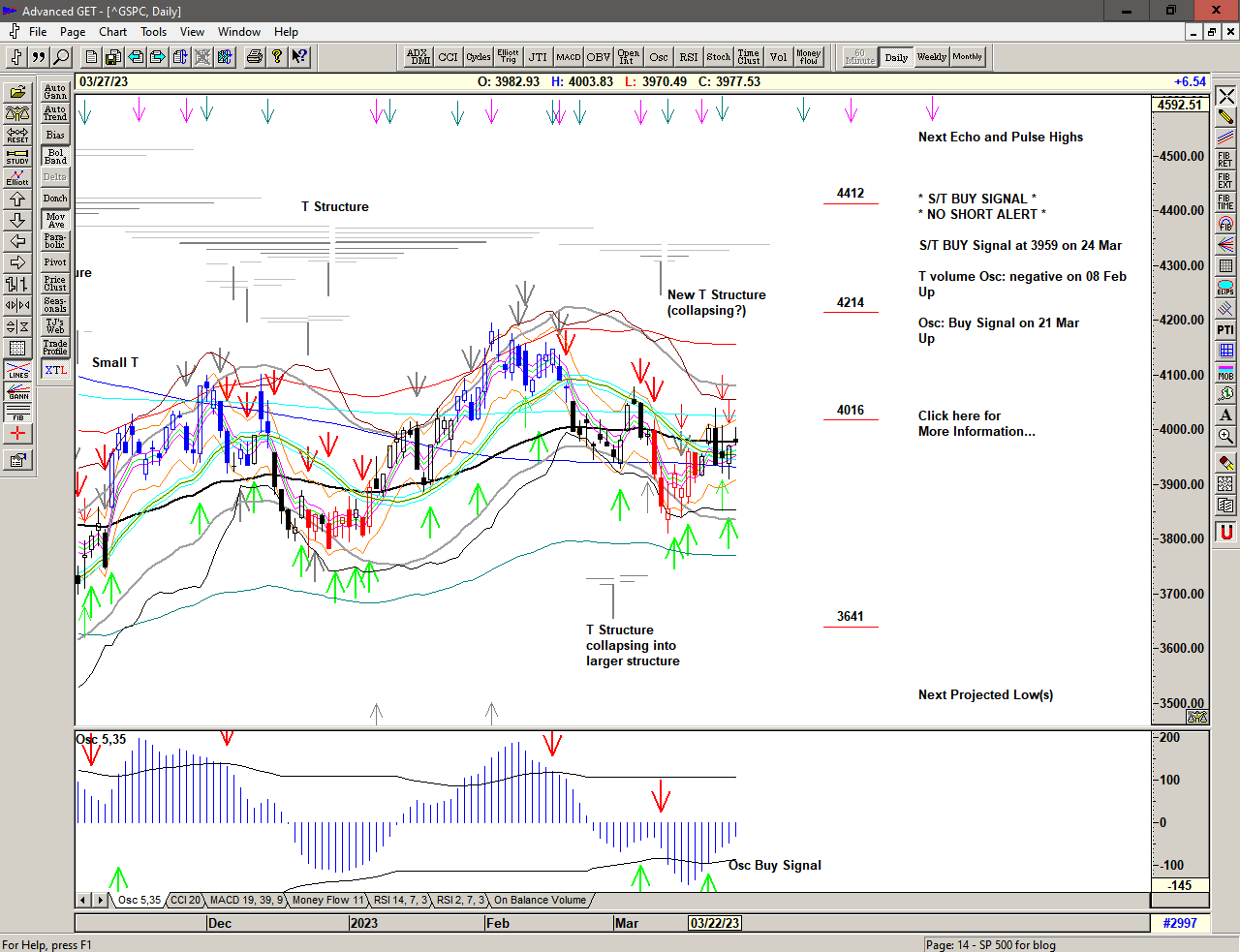
Task: Click the print chart icon
Action: coord(254,57)
